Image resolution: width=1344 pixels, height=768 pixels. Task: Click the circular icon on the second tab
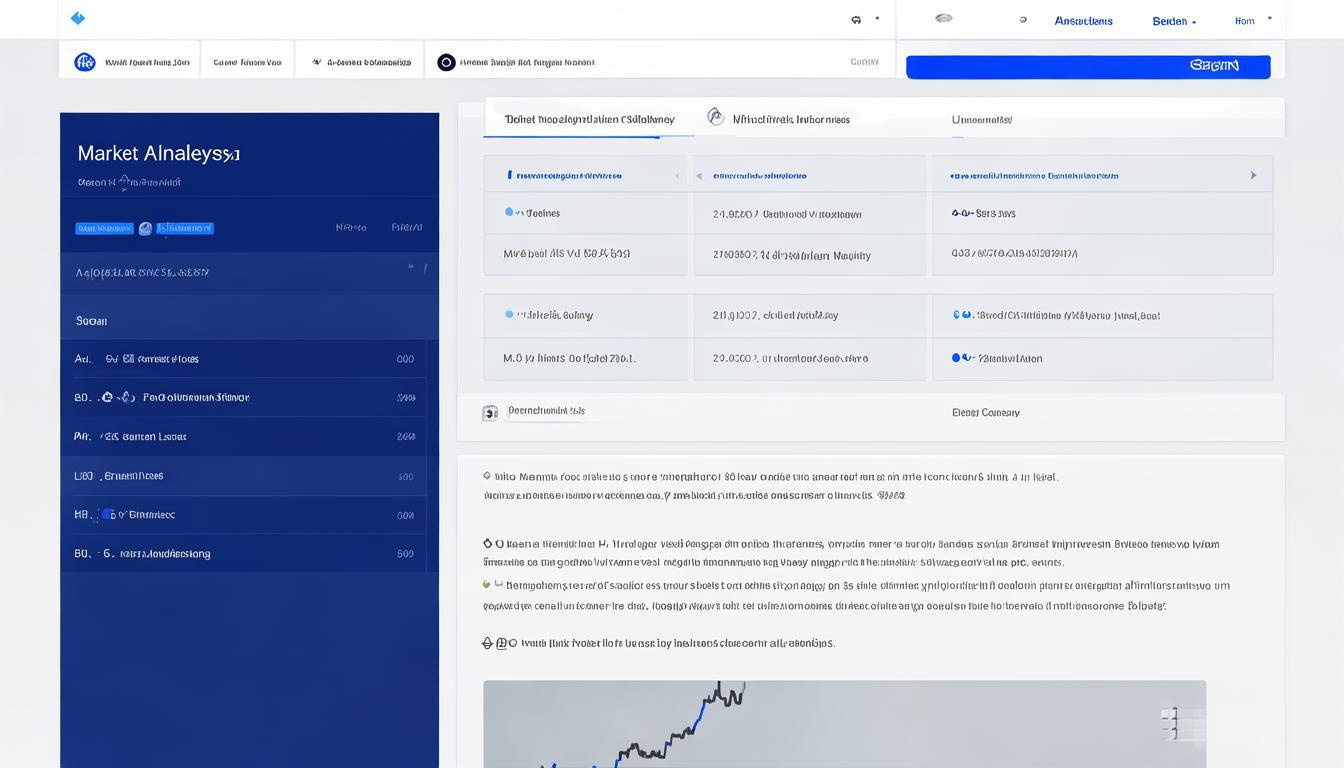[x=716, y=117]
